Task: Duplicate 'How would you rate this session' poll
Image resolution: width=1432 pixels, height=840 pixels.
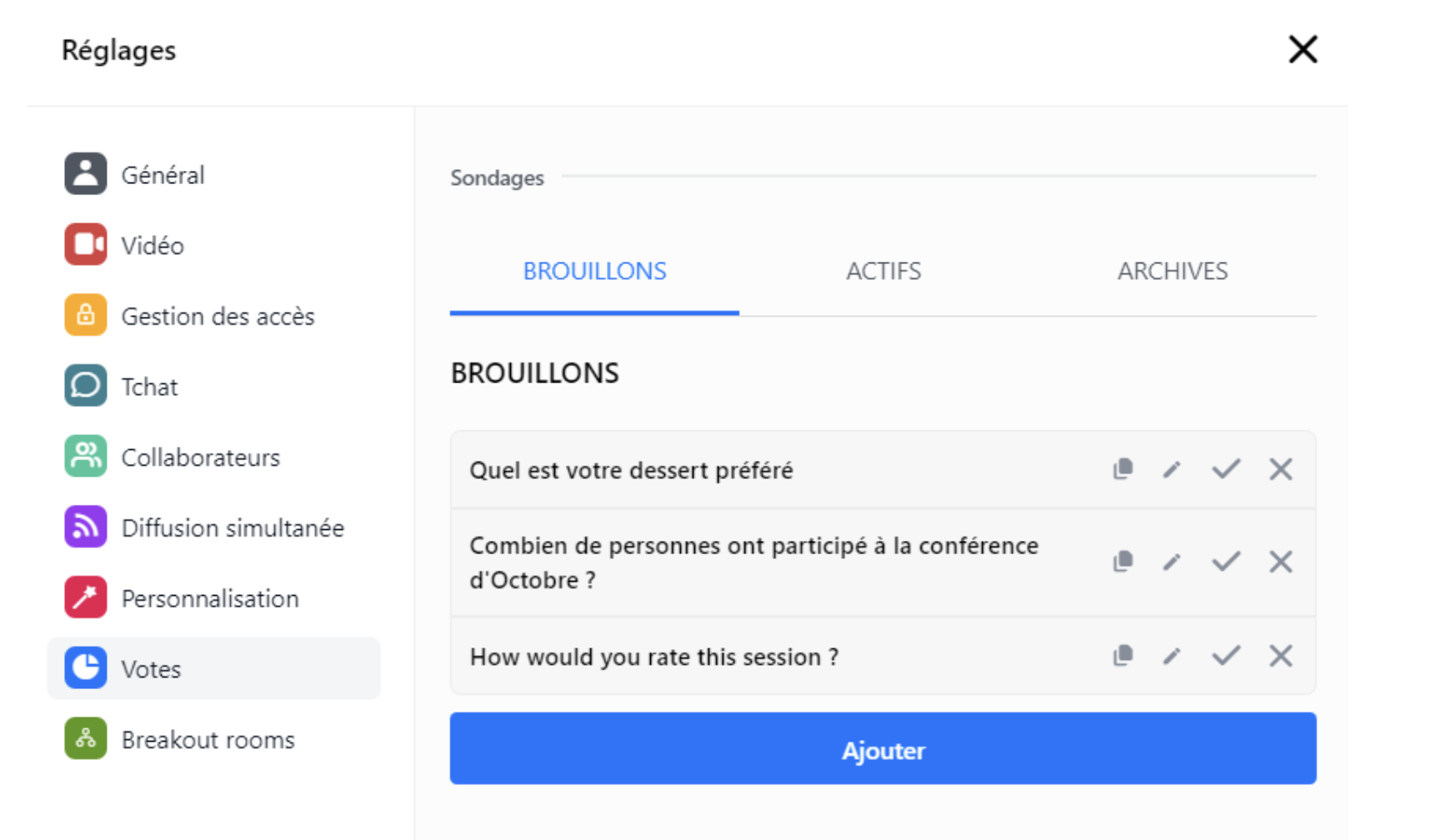Action: click(1123, 656)
